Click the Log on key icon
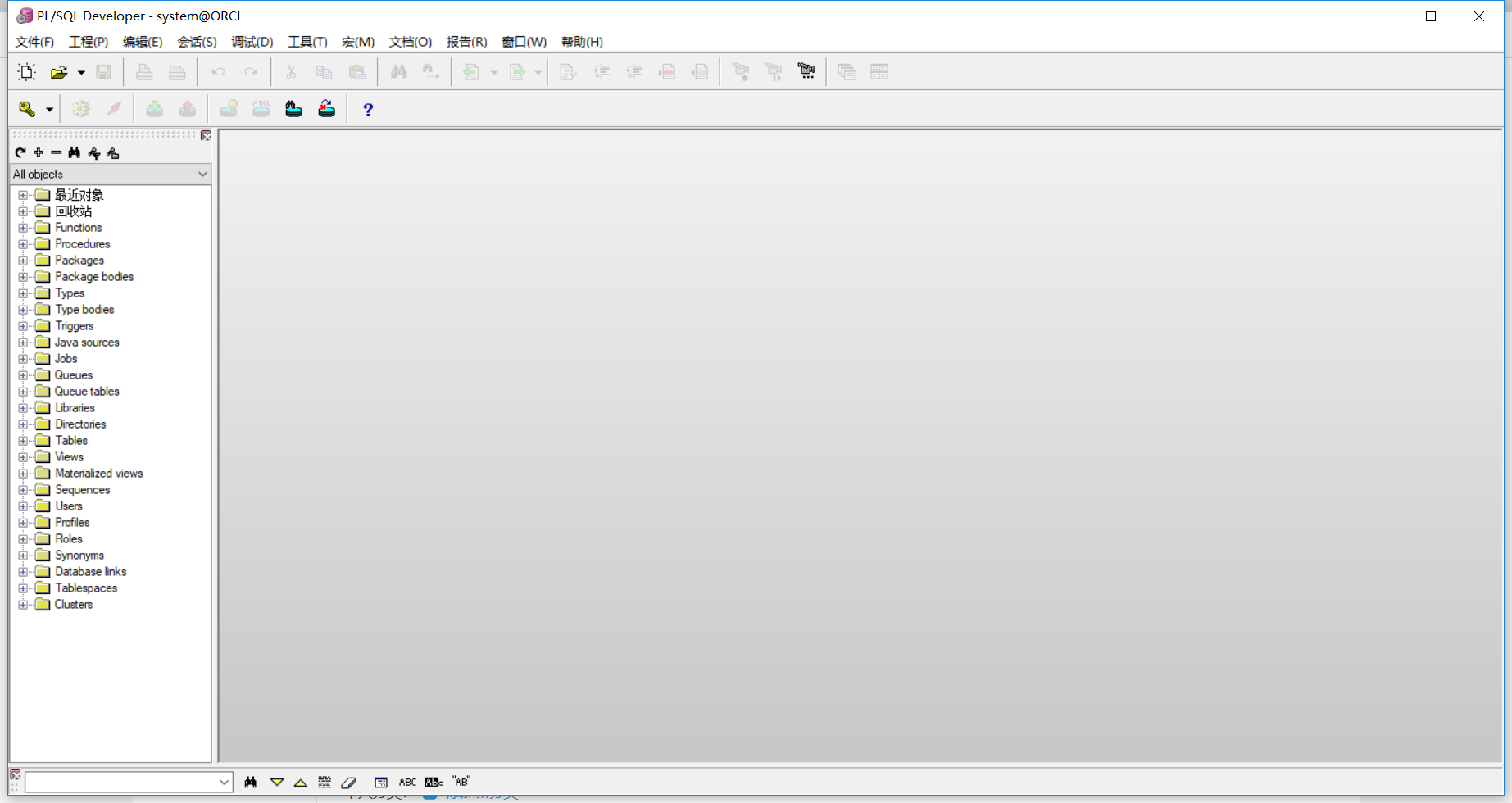This screenshot has height=803, width=1512. click(27, 109)
